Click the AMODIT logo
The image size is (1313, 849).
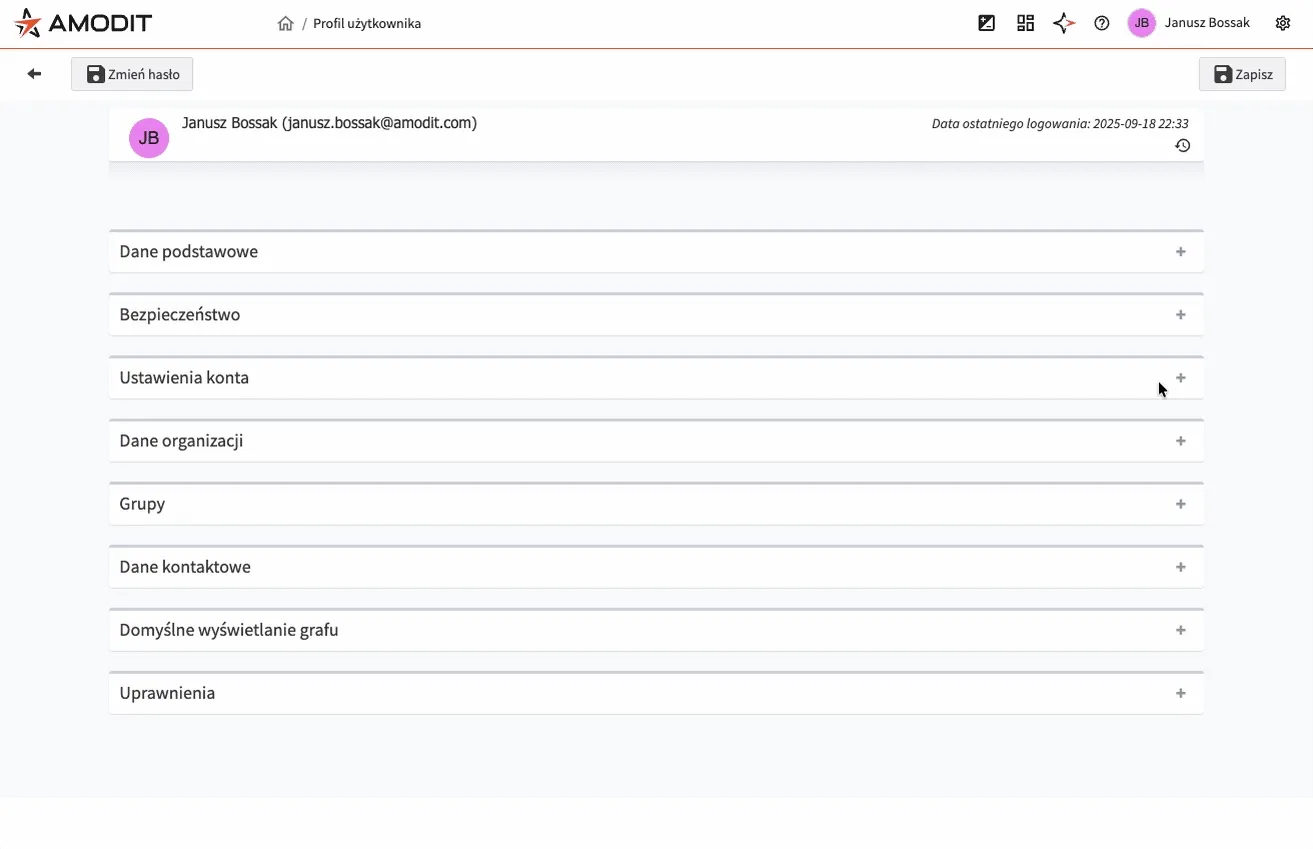(x=83, y=23)
